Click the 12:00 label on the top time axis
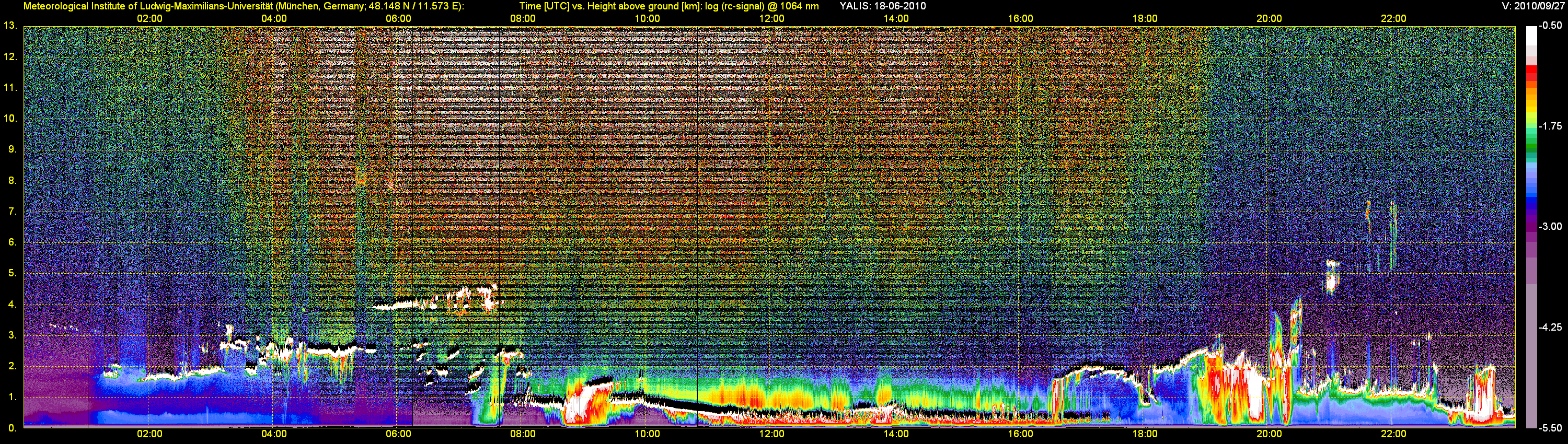This screenshot has width=1568, height=444. [x=772, y=19]
